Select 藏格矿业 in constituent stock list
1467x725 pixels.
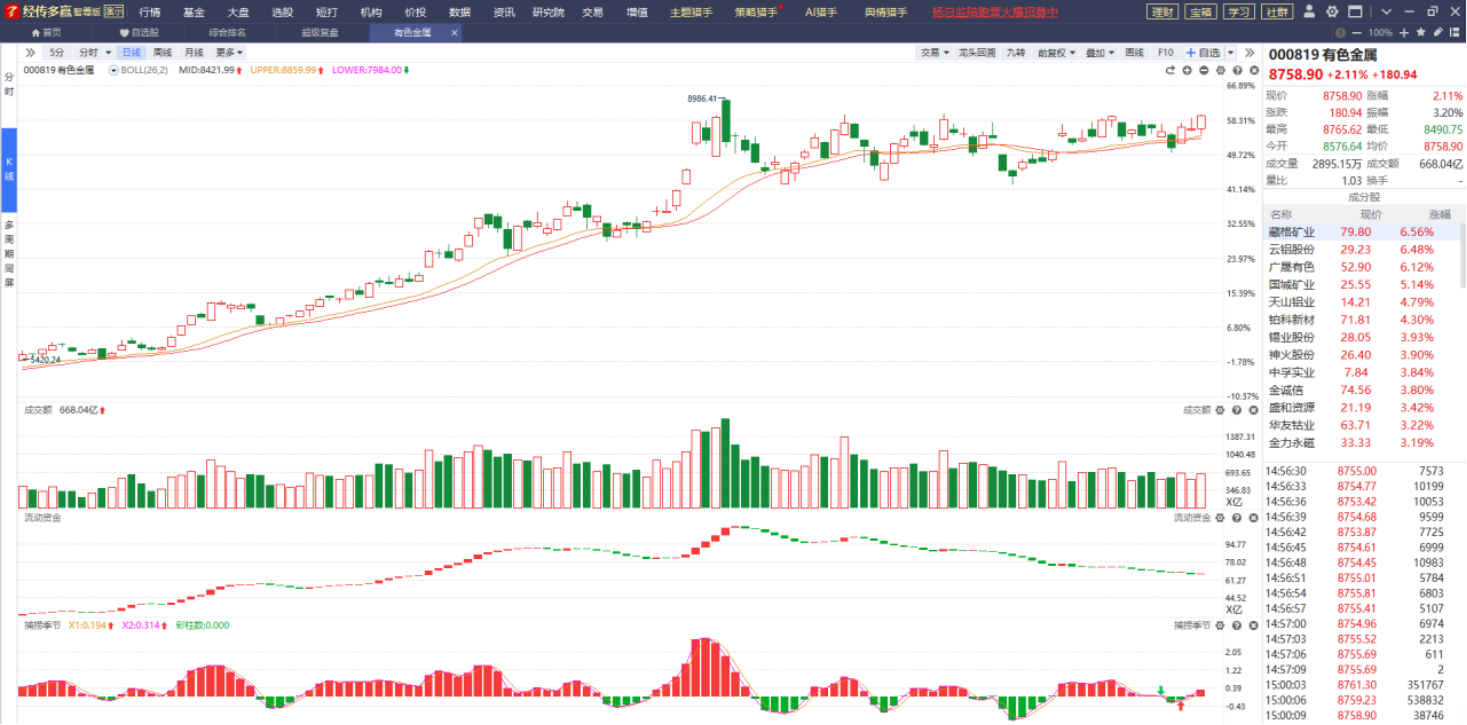(1291, 232)
